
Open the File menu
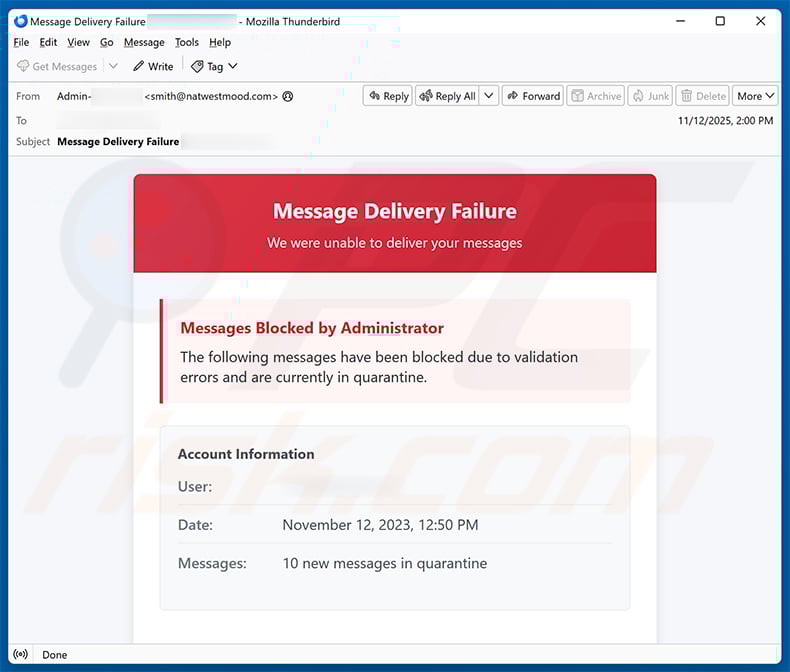(21, 42)
